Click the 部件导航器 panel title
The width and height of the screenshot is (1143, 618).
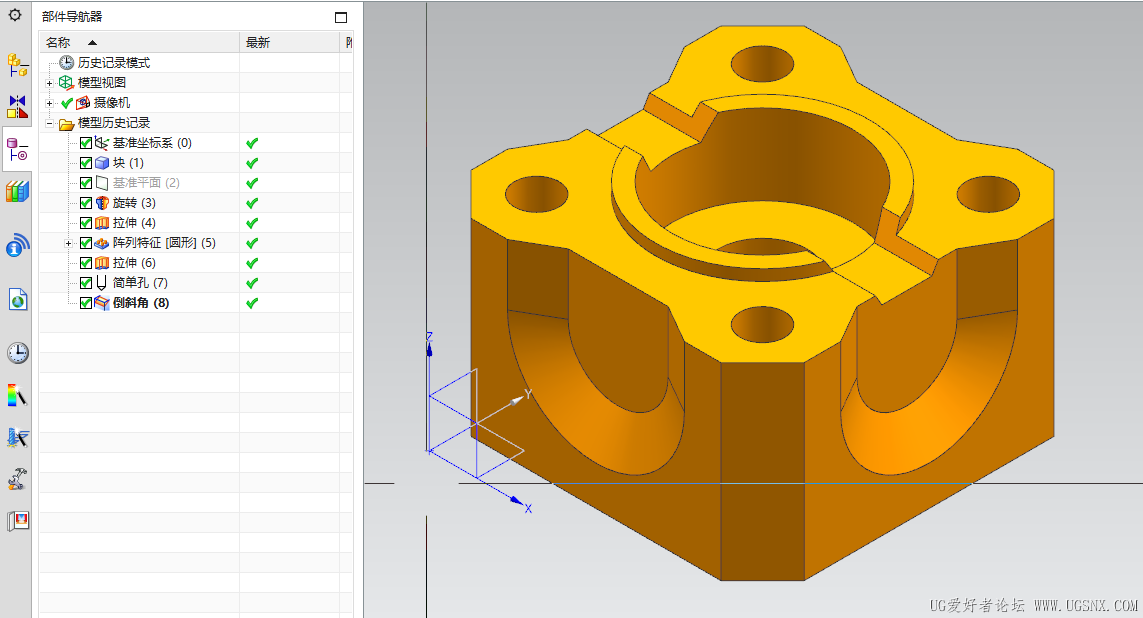tap(72, 17)
